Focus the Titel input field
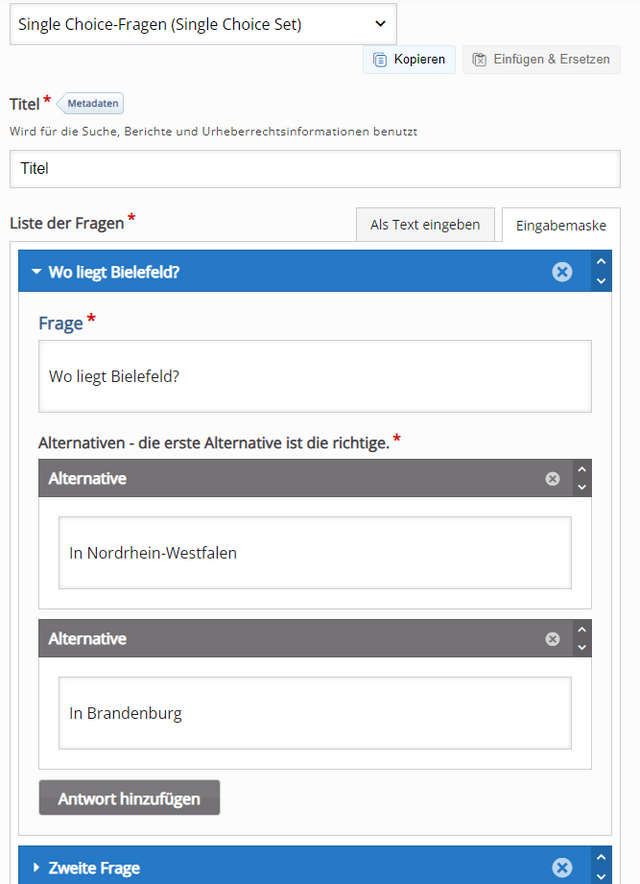Screen dimensions: 640x884 tap(315, 169)
